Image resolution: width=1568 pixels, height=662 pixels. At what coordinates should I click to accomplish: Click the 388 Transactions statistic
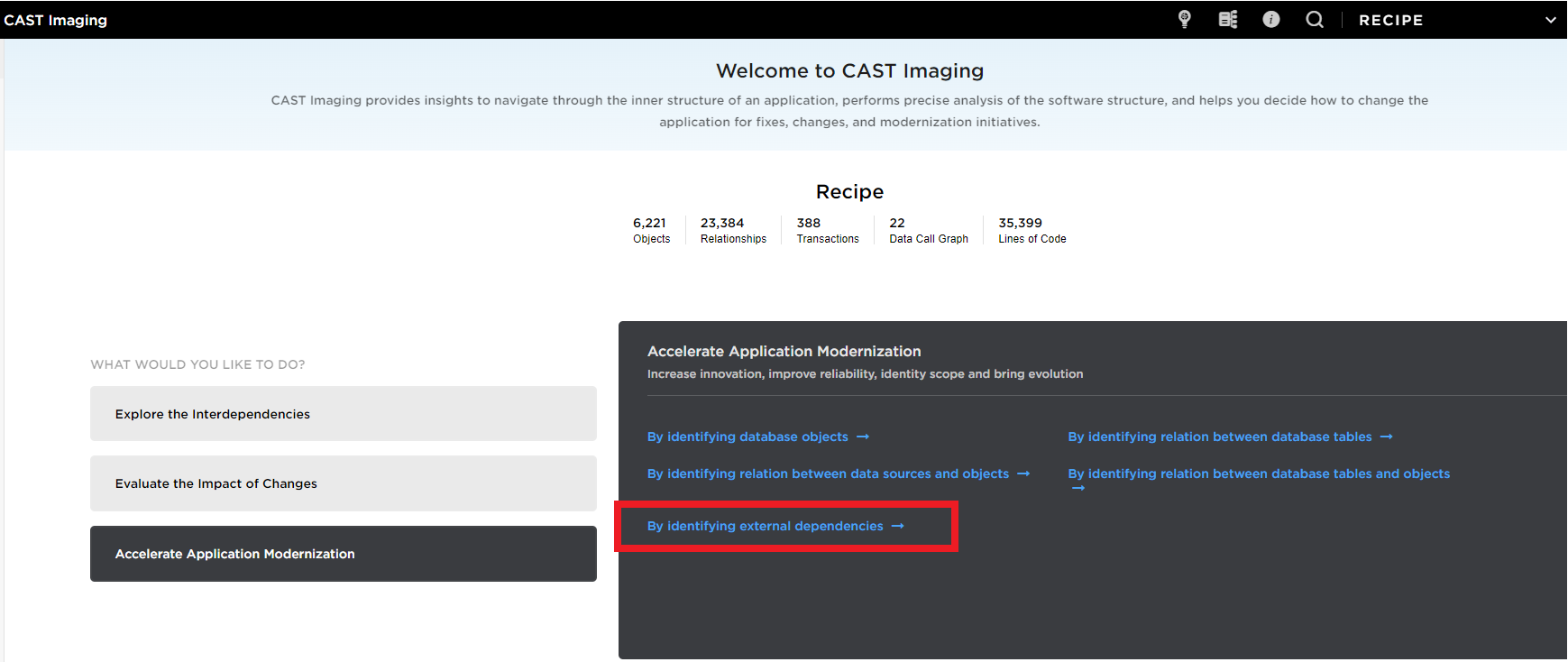[828, 230]
